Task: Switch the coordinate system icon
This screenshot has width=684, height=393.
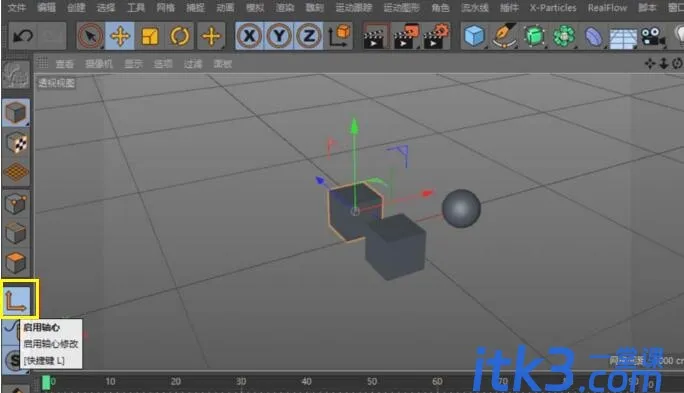Action: pos(340,36)
